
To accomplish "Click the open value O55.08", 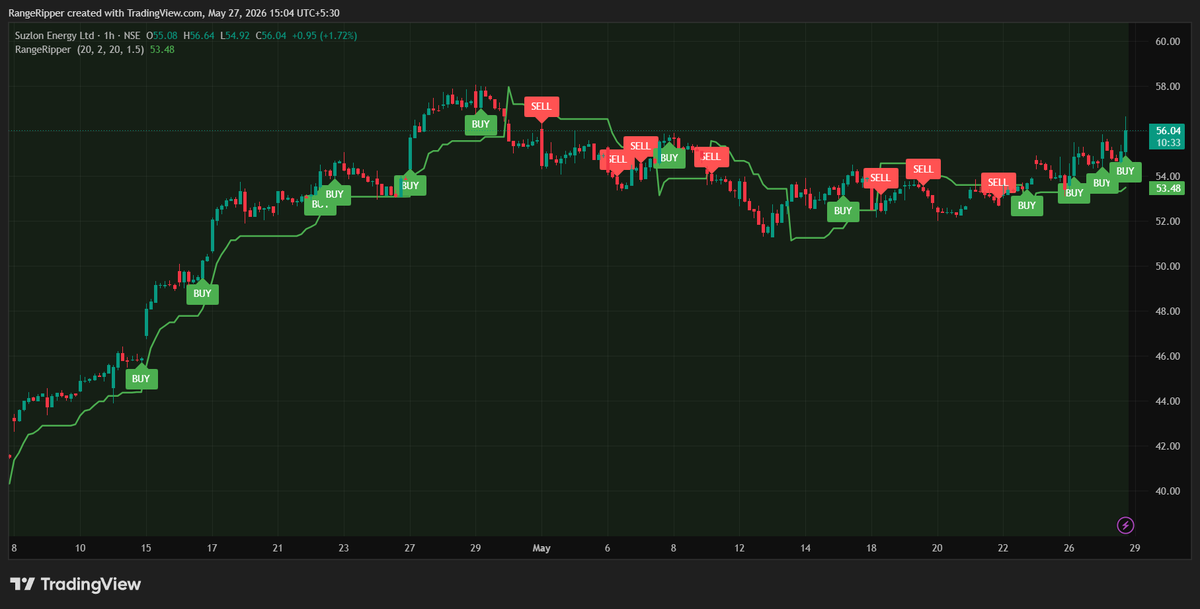I will pyautogui.click(x=164, y=36).
